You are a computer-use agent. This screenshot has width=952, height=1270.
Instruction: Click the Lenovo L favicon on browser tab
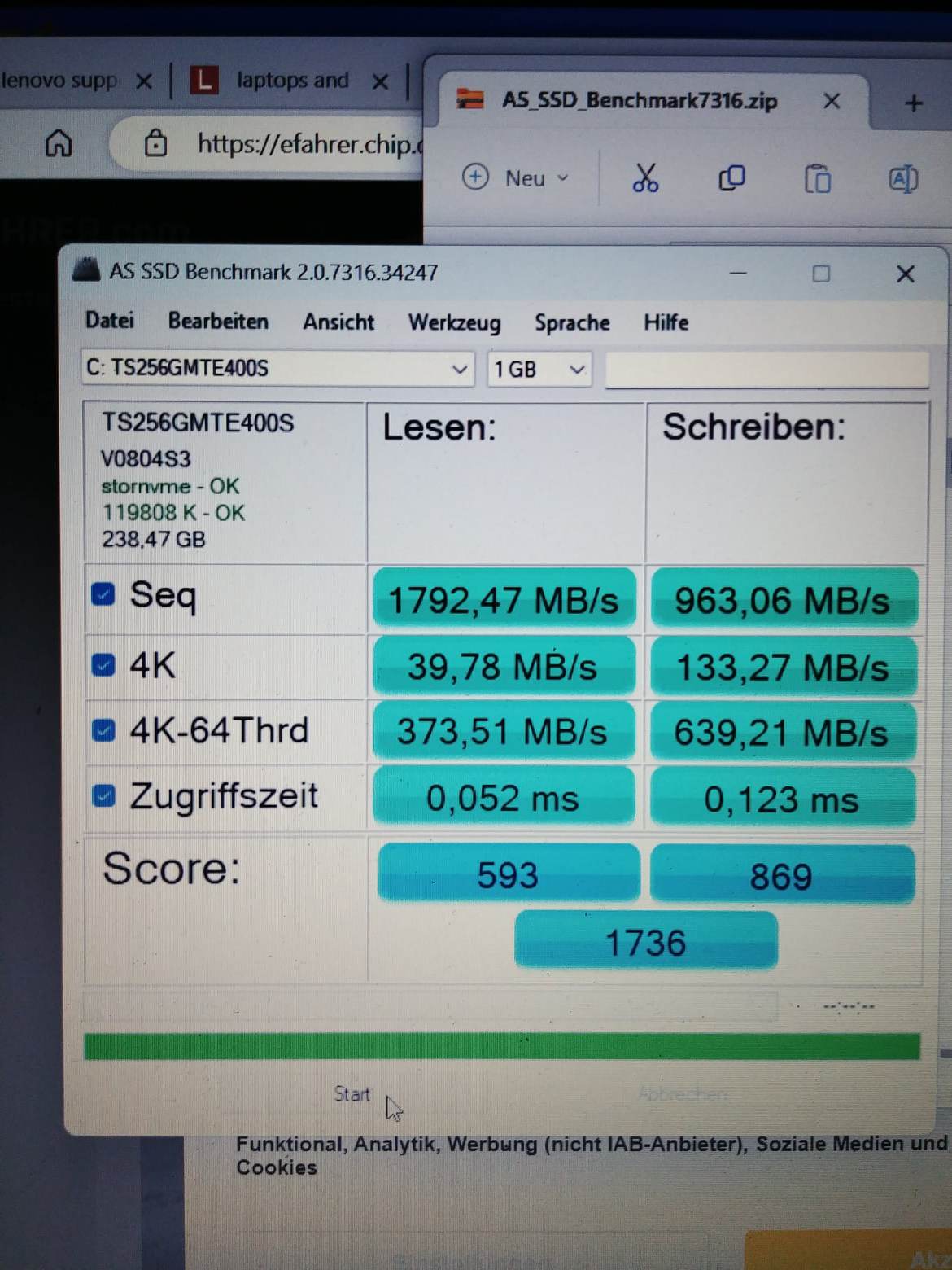point(203,81)
